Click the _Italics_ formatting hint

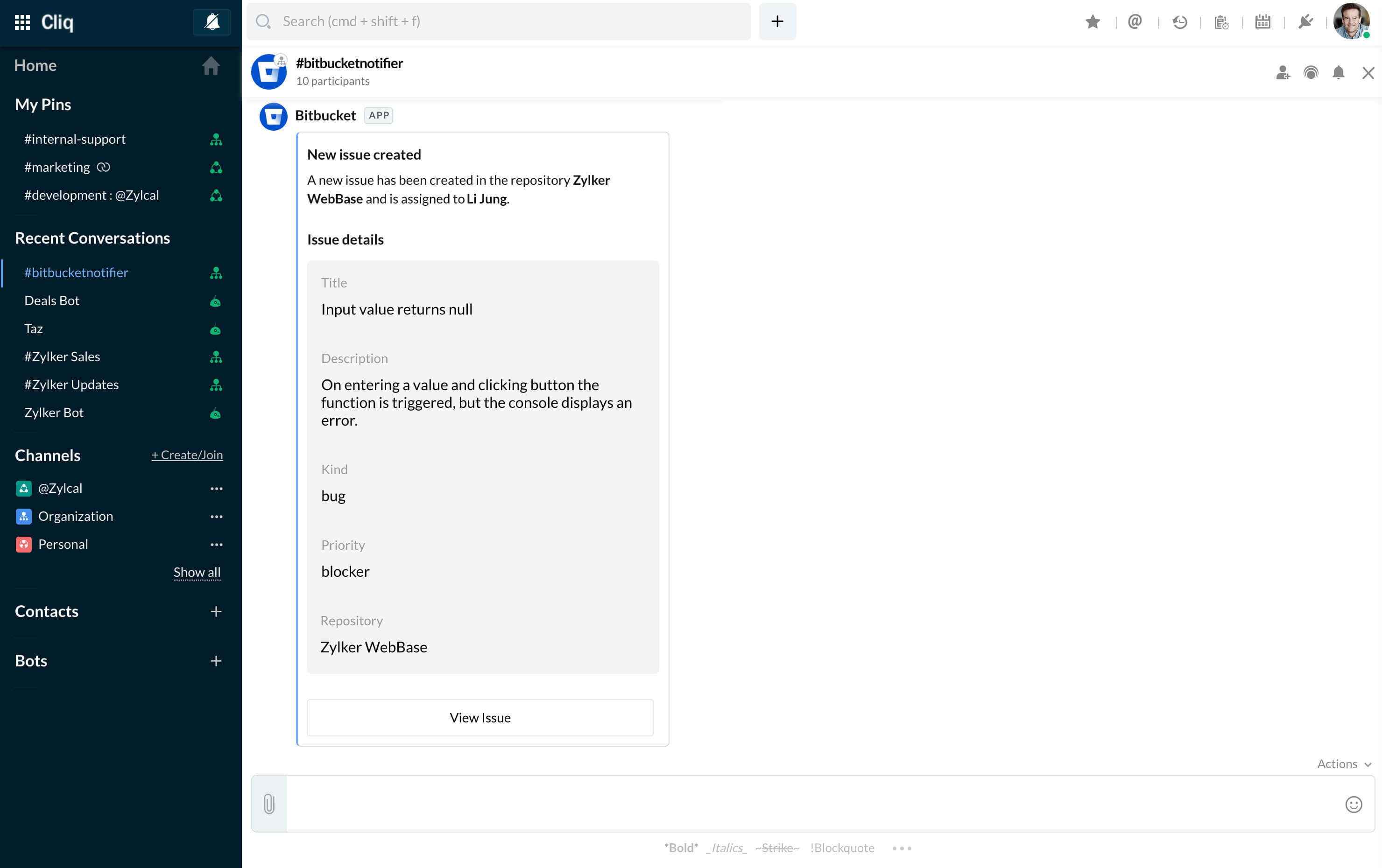coord(726,848)
